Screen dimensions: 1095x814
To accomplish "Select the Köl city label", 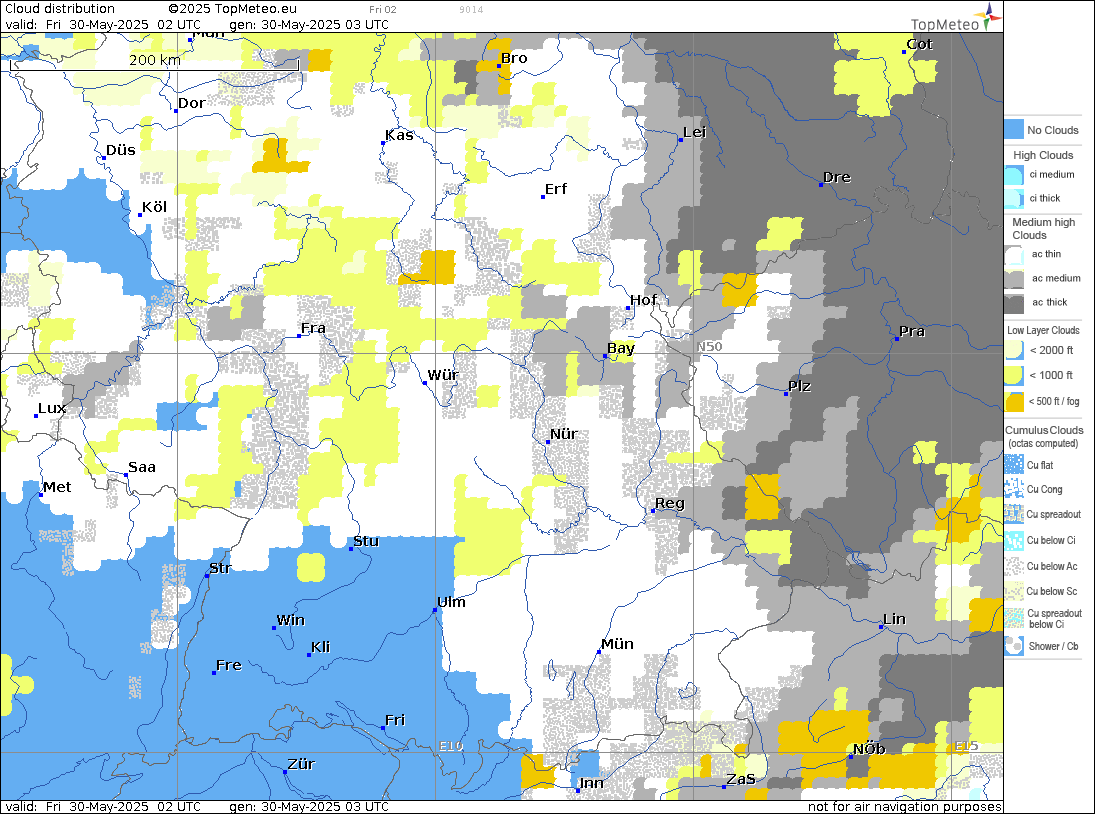I will click(x=154, y=207).
